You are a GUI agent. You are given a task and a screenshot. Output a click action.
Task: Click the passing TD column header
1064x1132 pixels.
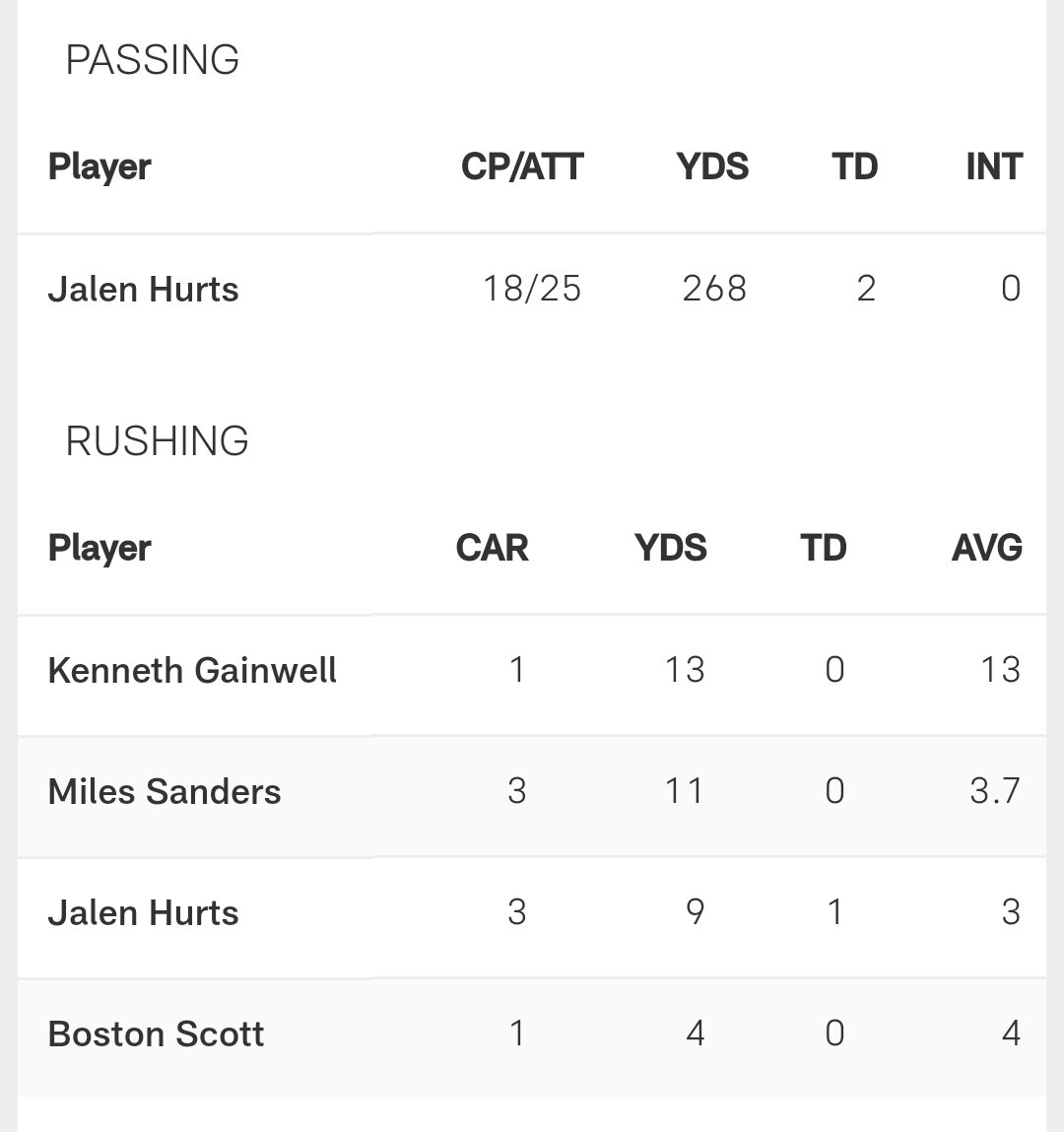855,166
